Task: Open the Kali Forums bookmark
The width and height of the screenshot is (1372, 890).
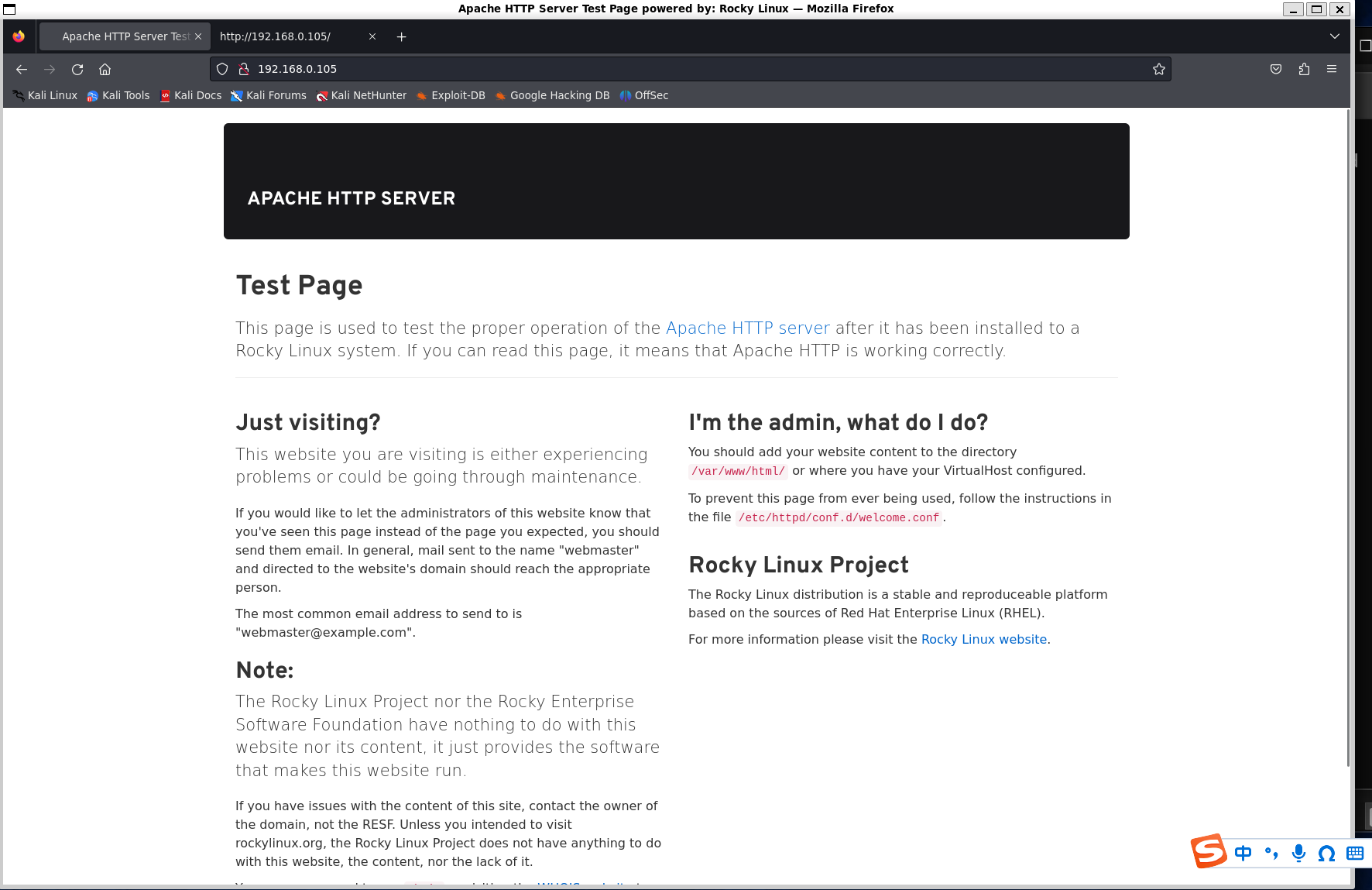Action: coord(269,95)
